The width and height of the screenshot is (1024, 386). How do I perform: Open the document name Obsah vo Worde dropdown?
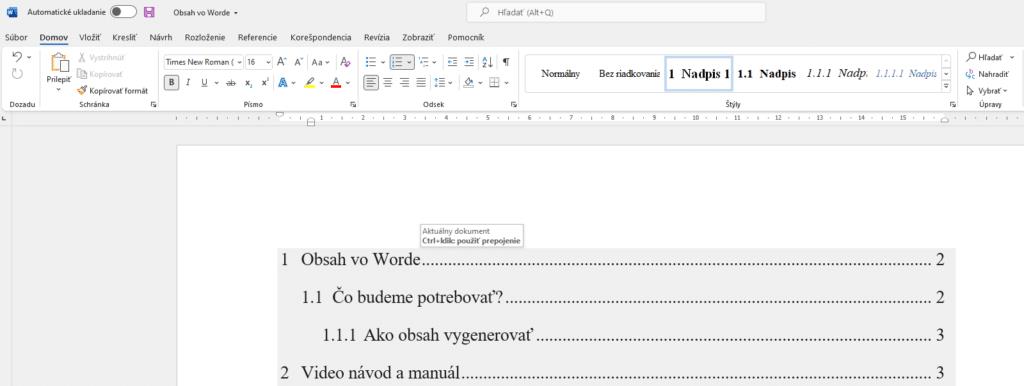(206, 12)
